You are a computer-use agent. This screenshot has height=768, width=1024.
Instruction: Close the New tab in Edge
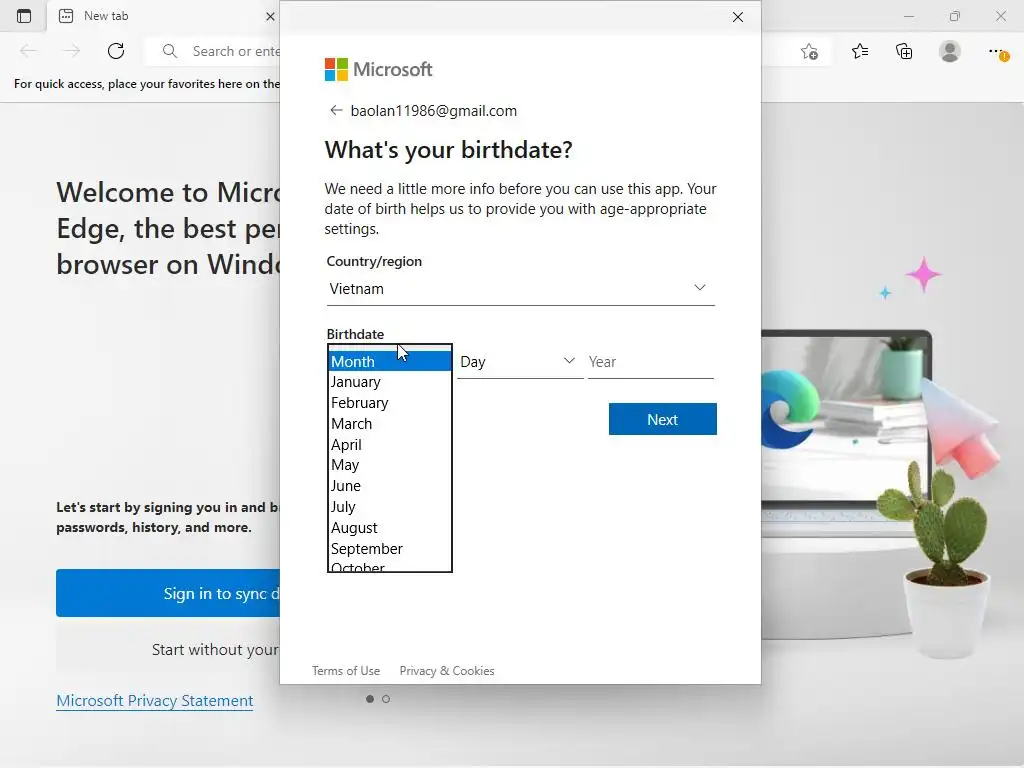[x=270, y=16]
